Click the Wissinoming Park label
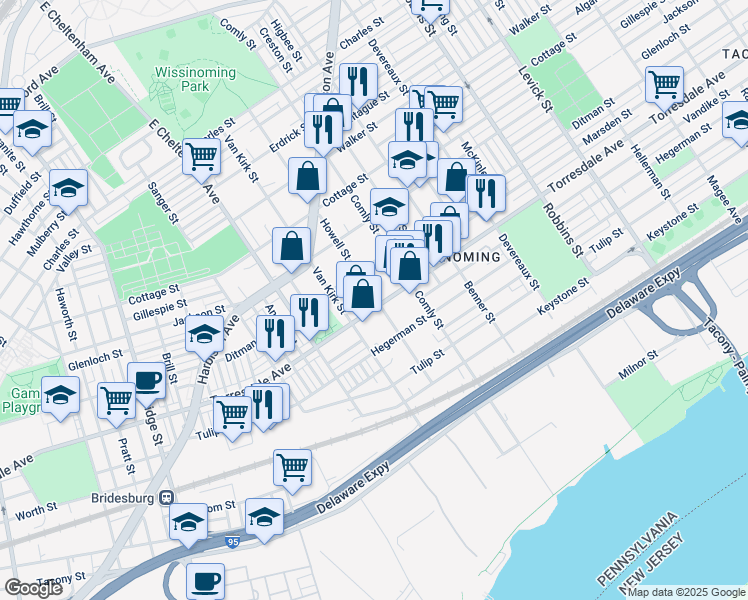 click(x=195, y=79)
